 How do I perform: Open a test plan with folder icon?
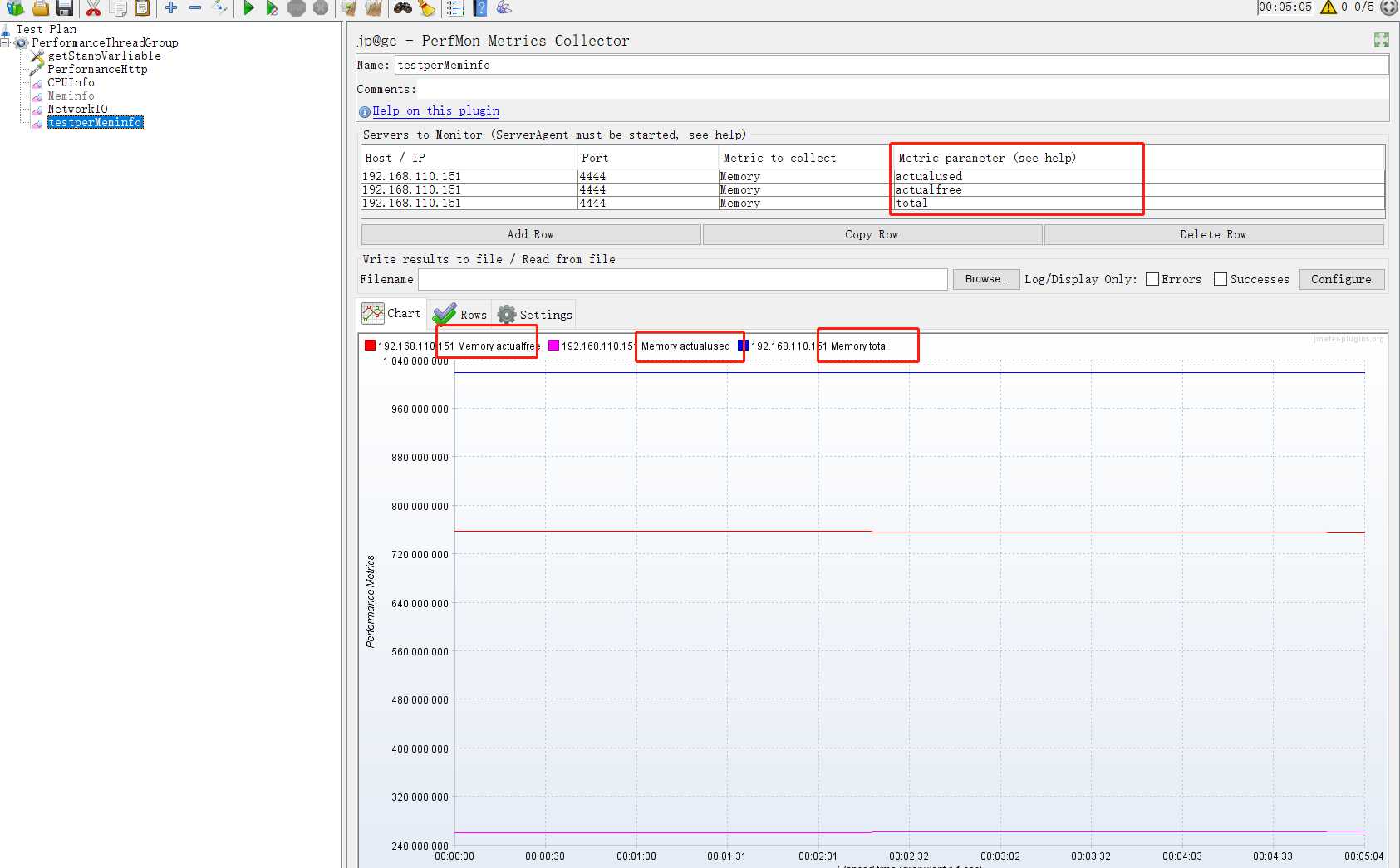point(40,7)
